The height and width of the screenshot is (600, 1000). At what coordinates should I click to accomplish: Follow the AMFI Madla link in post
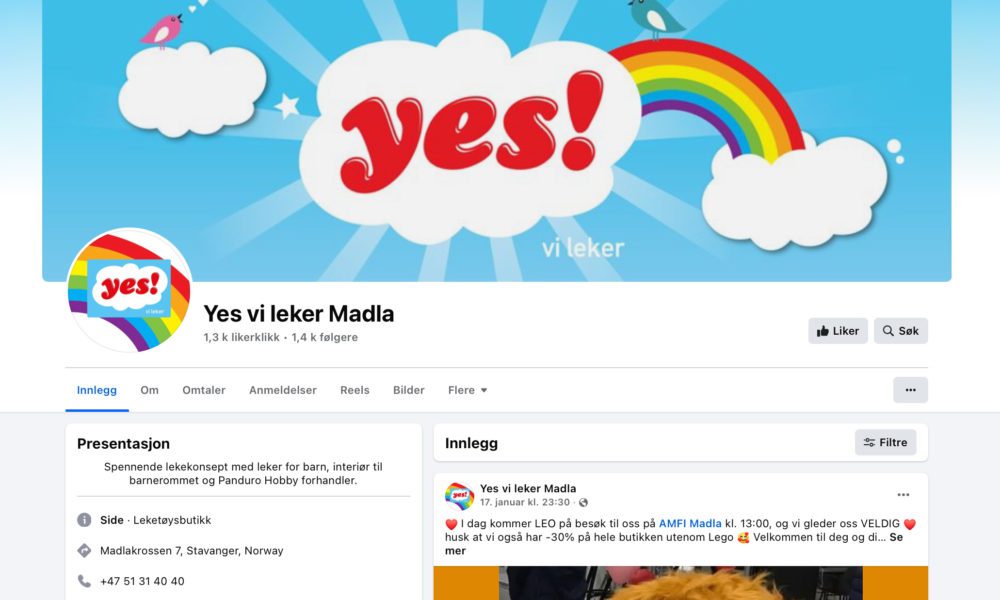pyautogui.click(x=689, y=523)
